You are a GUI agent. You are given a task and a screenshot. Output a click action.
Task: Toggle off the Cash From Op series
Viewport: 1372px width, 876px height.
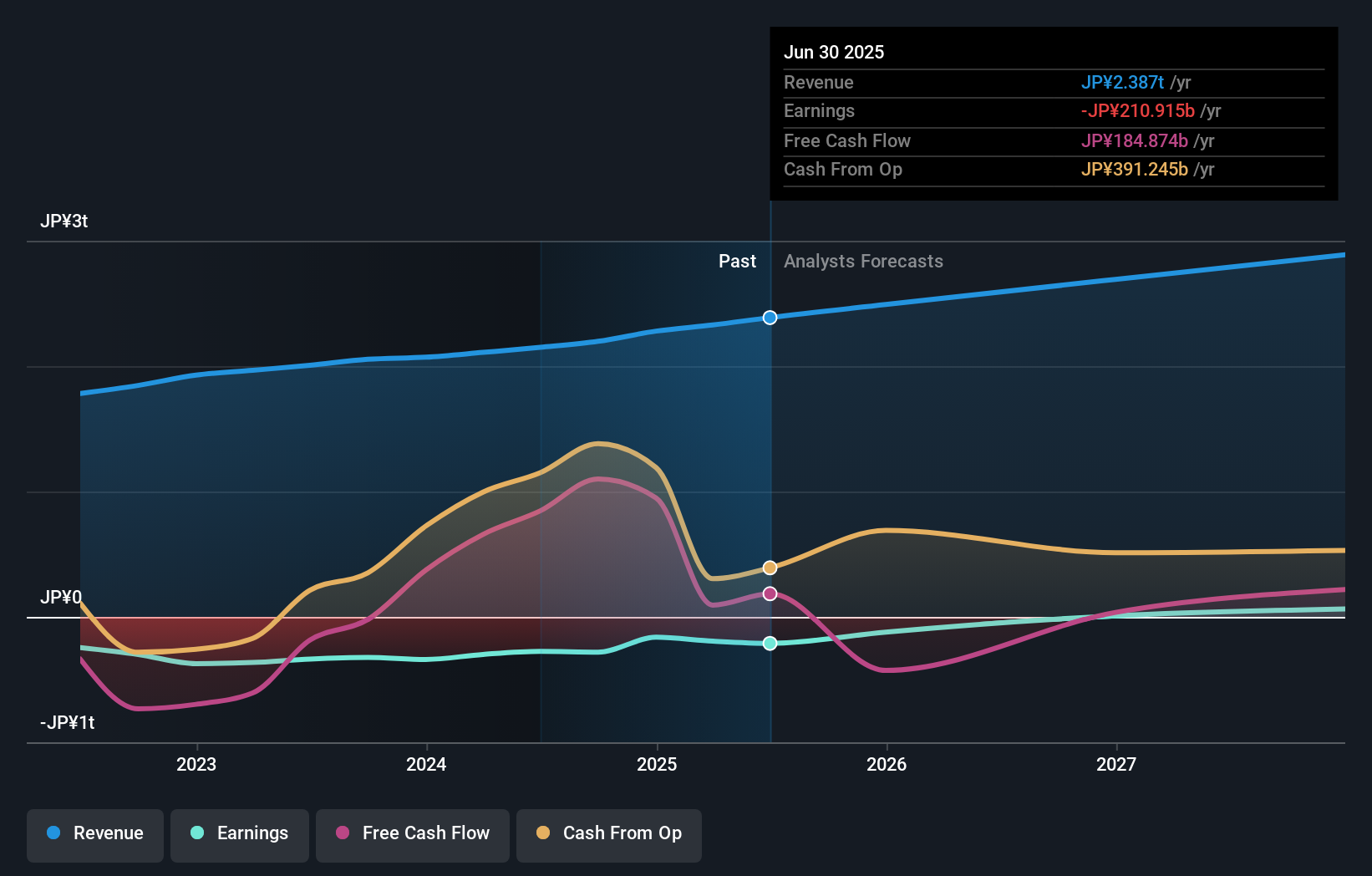(x=609, y=833)
